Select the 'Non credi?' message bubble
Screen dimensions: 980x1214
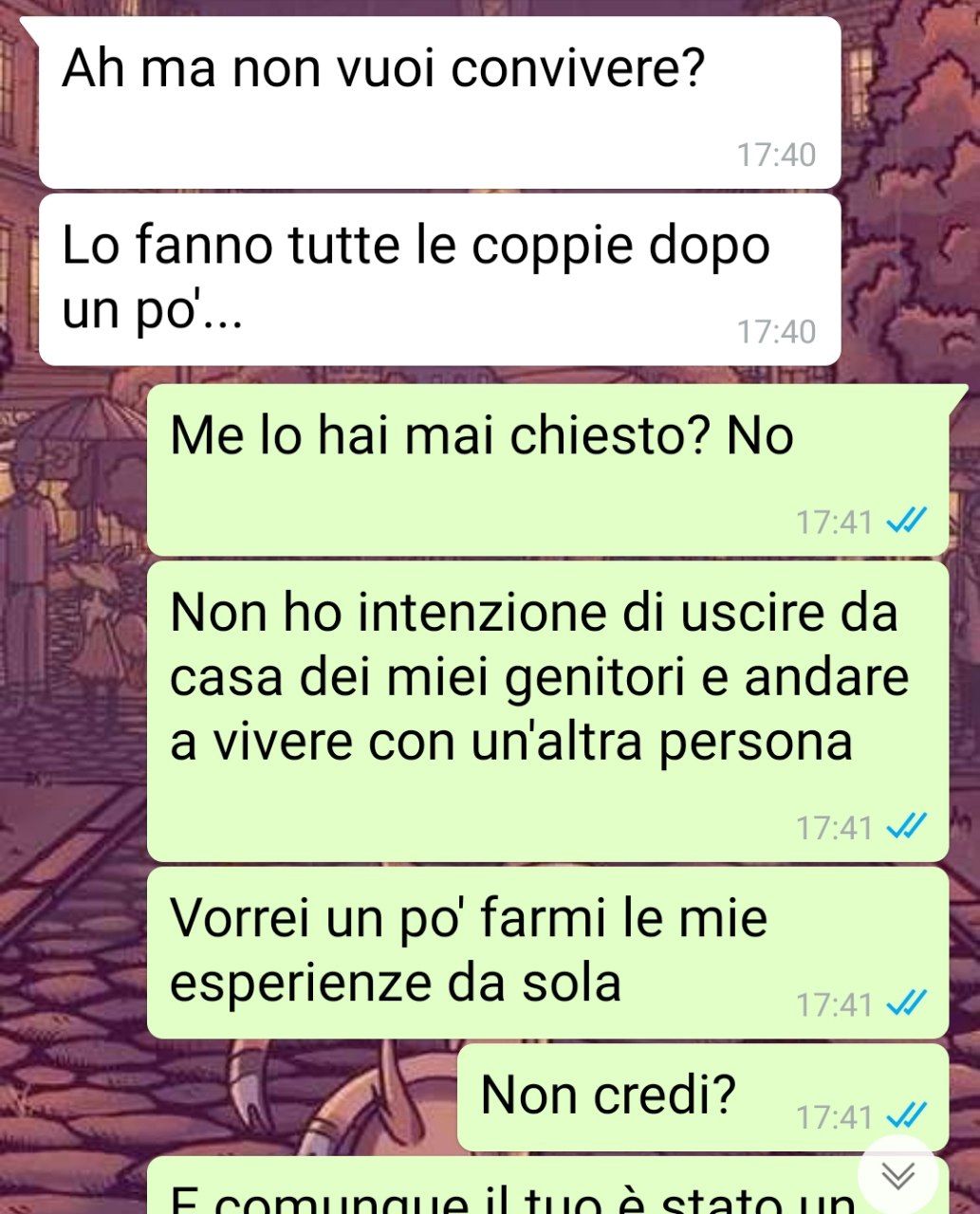(x=703, y=1097)
